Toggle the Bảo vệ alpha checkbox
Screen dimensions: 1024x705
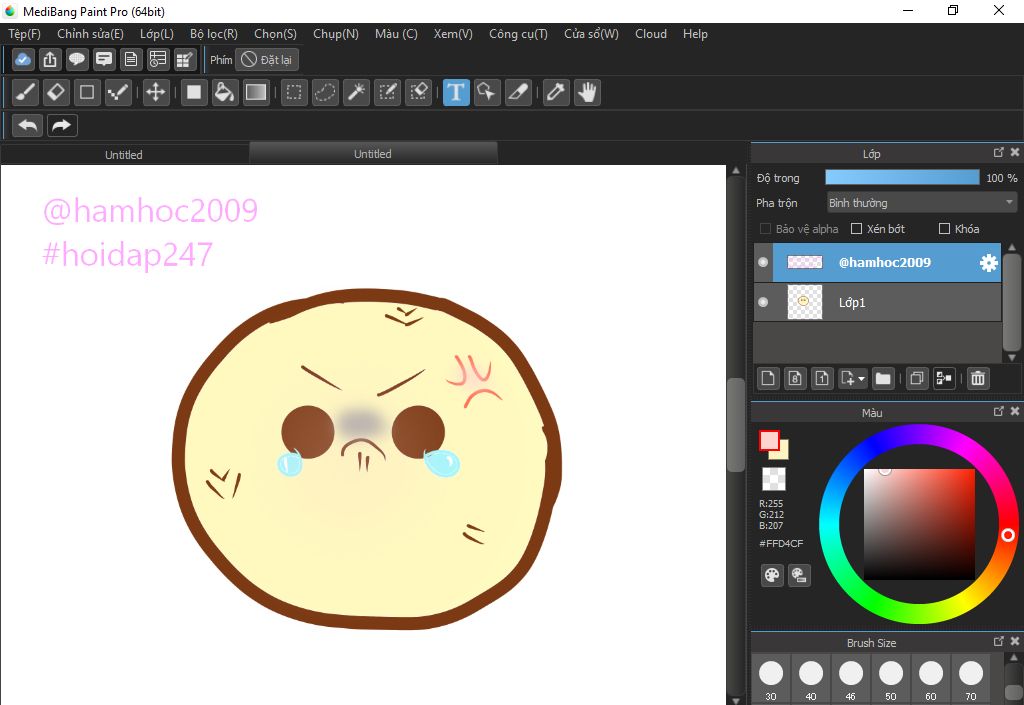pos(765,228)
